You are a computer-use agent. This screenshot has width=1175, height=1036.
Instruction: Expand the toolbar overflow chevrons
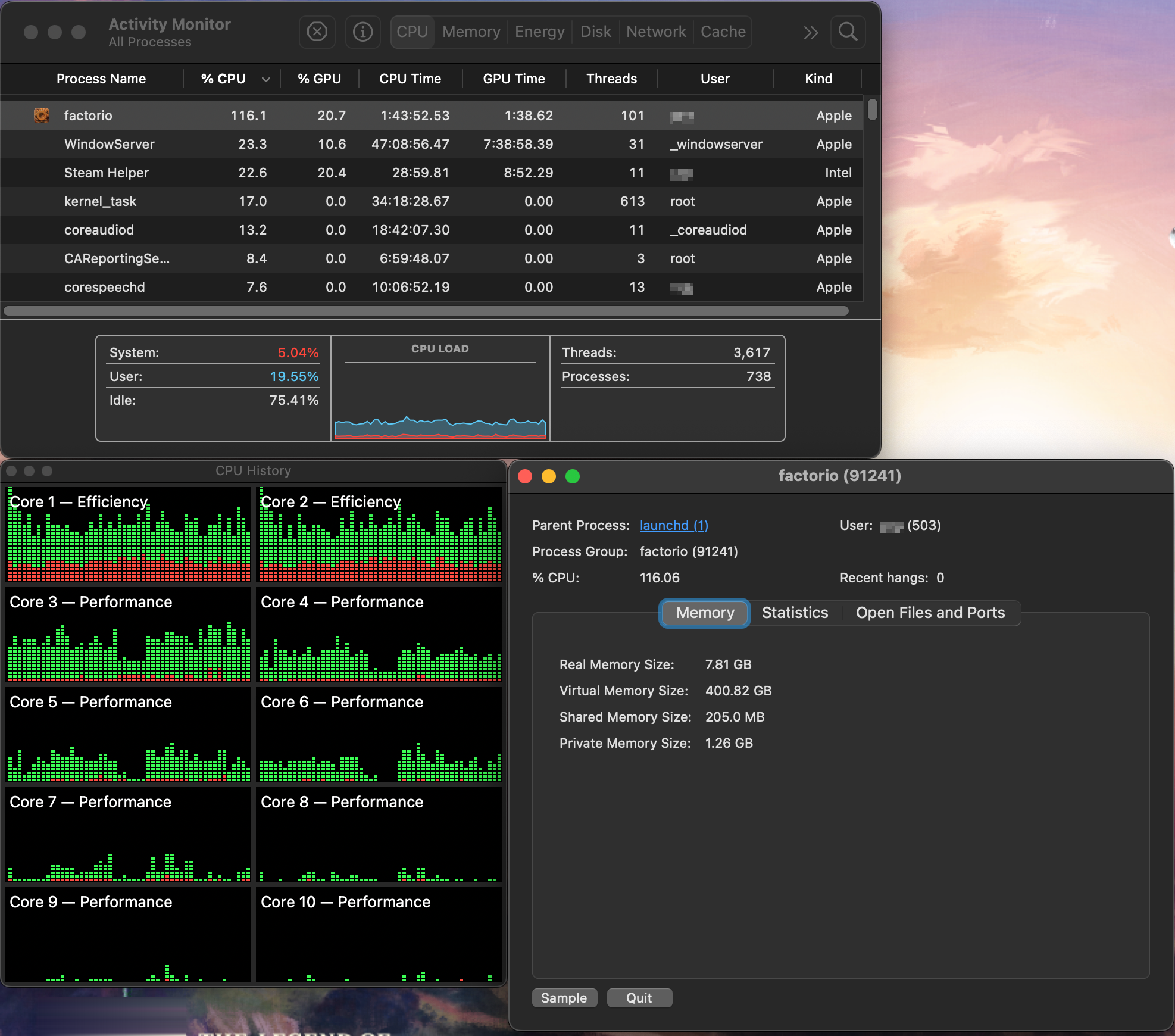pyautogui.click(x=811, y=32)
